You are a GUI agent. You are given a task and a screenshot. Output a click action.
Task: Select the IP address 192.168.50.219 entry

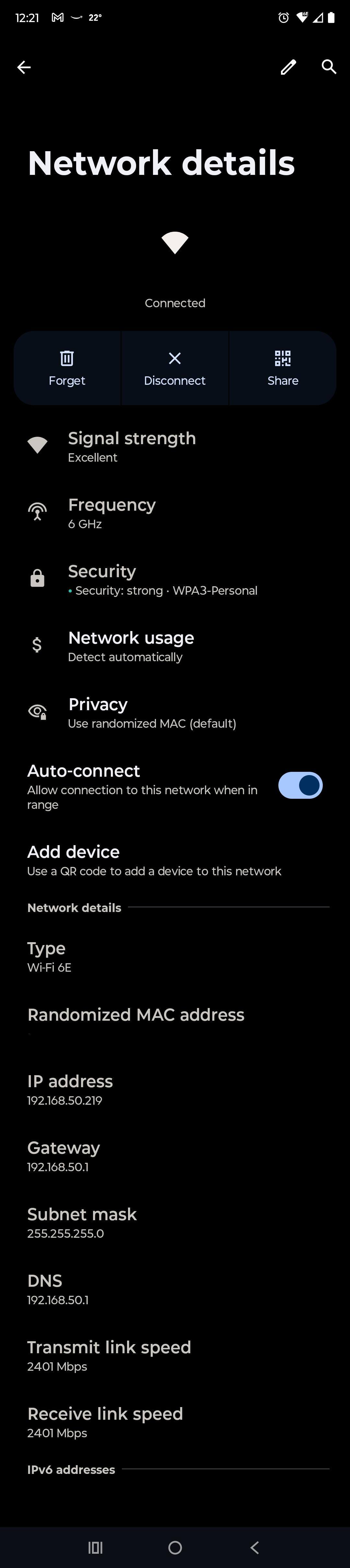(175, 1089)
